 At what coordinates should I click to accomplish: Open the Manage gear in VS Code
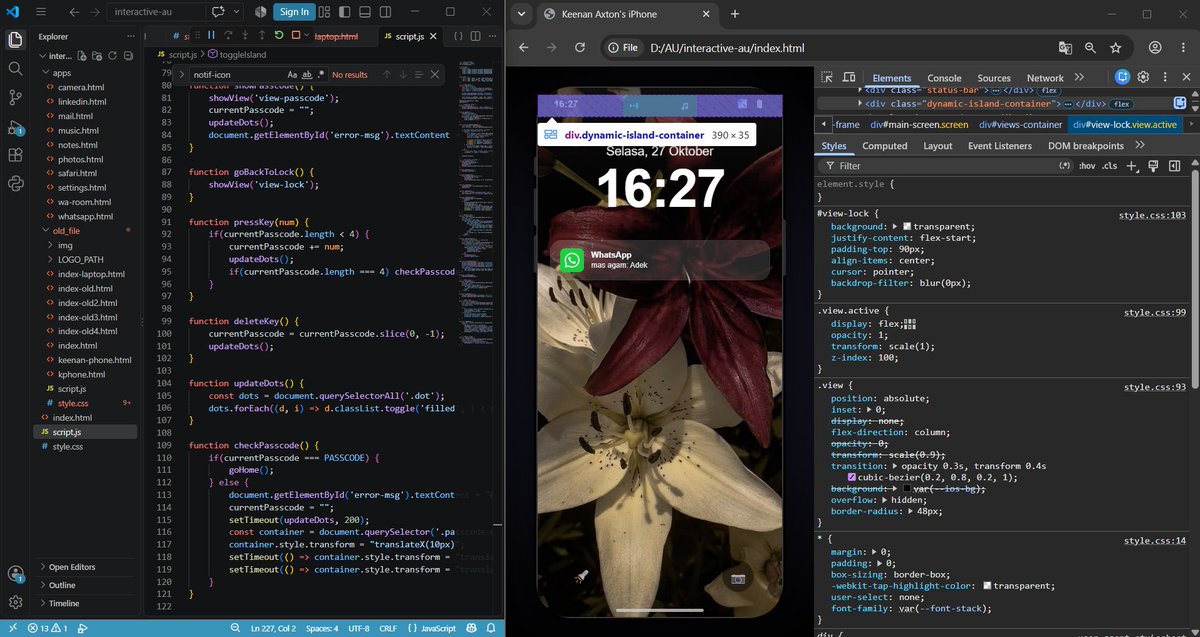[x=15, y=602]
